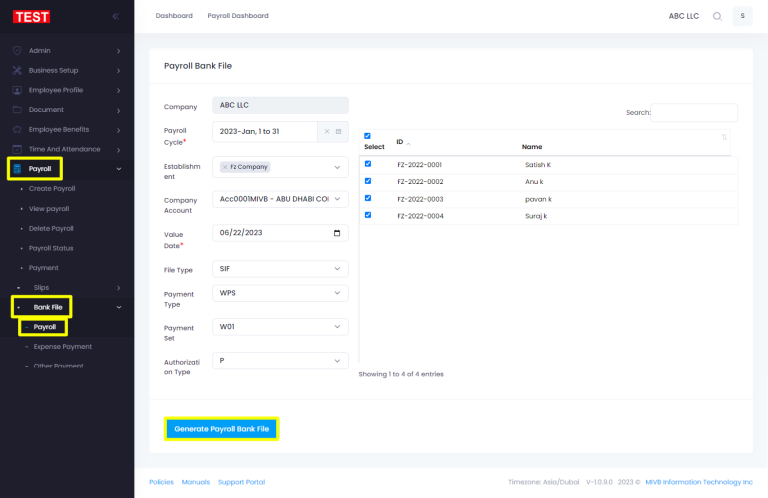Open the Establishment dropdown

280,167
